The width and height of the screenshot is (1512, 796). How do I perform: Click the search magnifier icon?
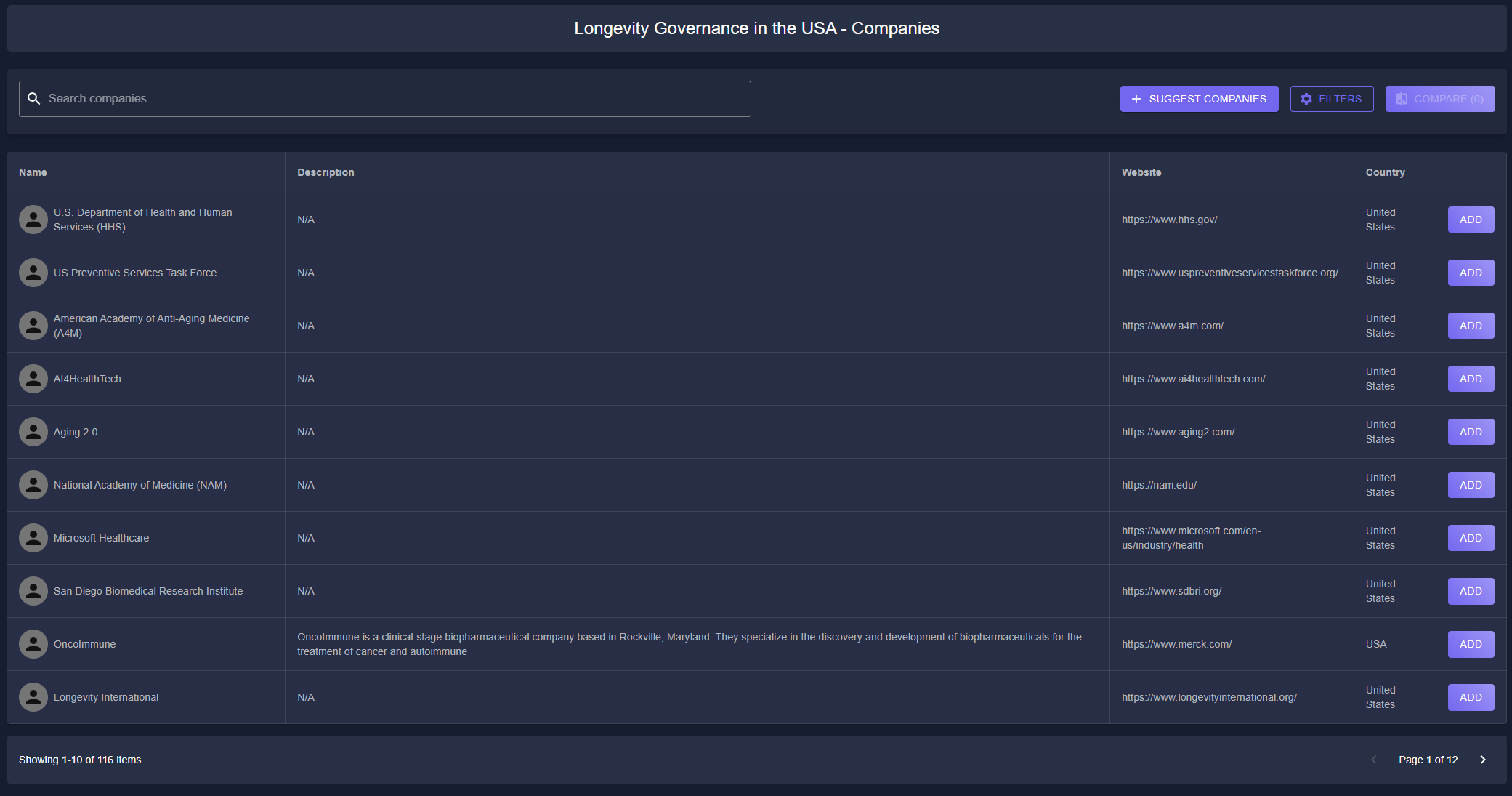pyautogui.click(x=33, y=99)
